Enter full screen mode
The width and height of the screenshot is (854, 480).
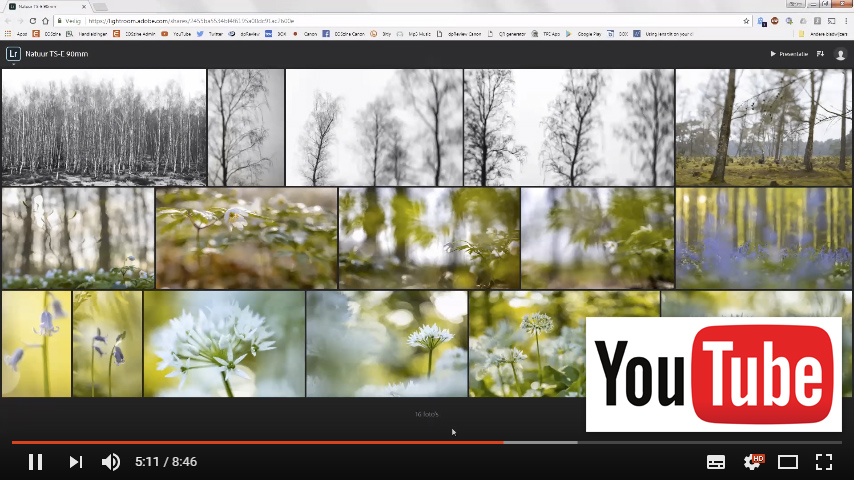click(824, 462)
